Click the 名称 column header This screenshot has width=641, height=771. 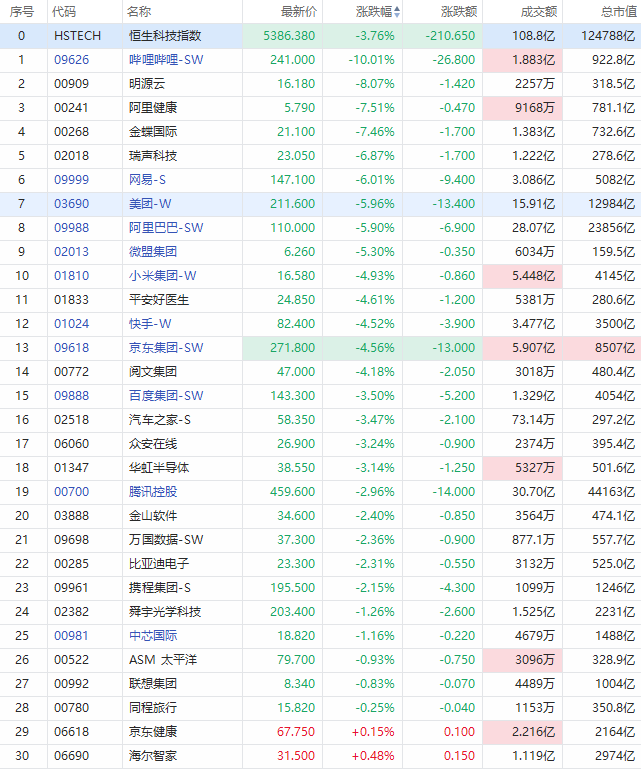tap(139, 12)
